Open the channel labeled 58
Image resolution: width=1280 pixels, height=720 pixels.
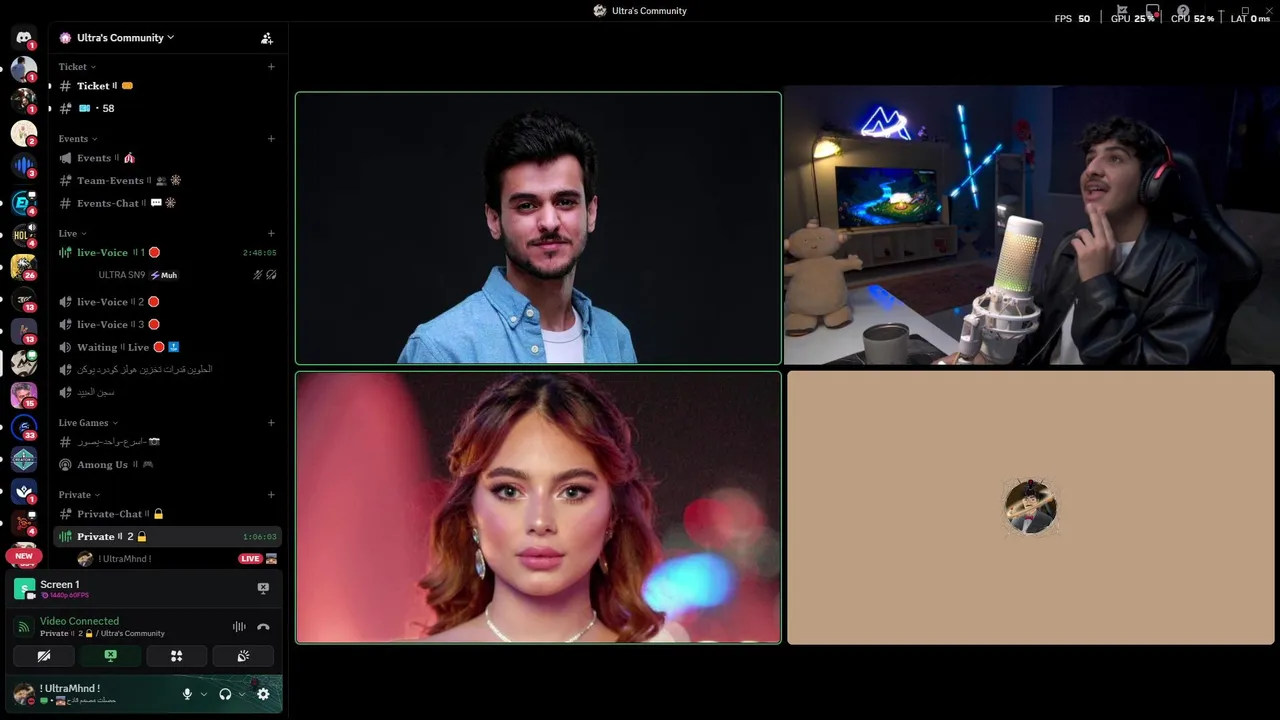[x=167, y=108]
